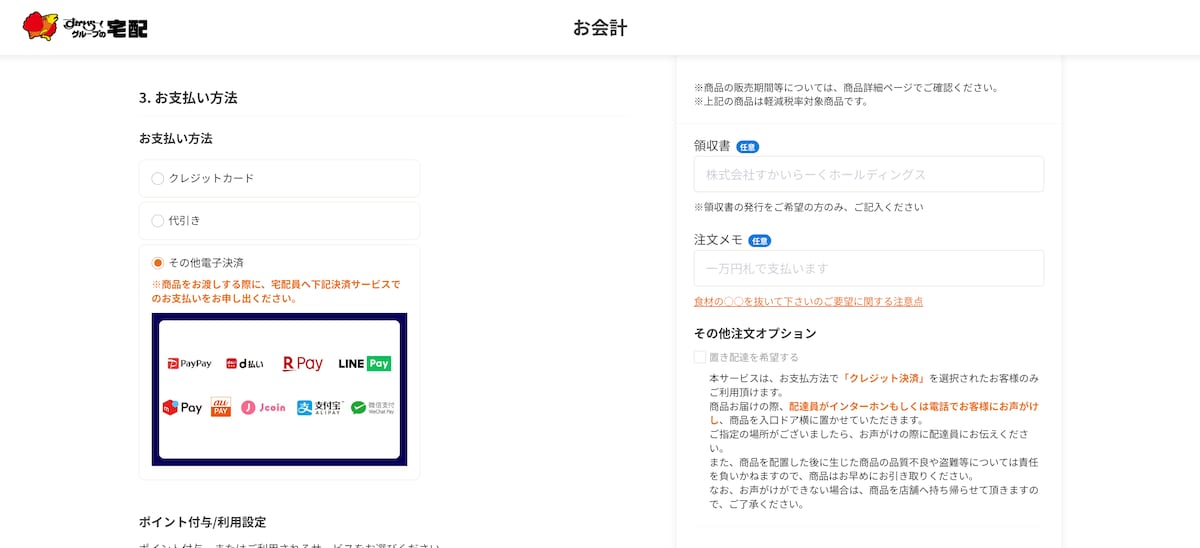This screenshot has width=1200, height=548.
Task: Click the PayPay payment logo
Action: [189, 364]
